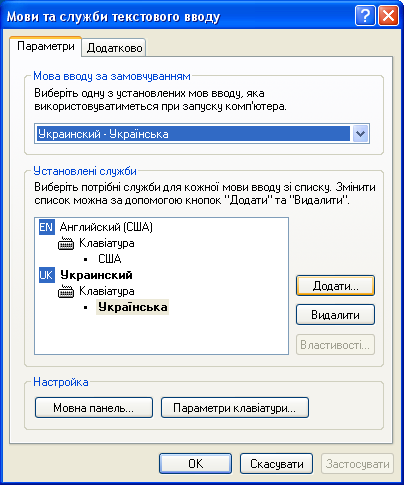Select the keyboard icon under Английский (США)

click(x=66, y=243)
